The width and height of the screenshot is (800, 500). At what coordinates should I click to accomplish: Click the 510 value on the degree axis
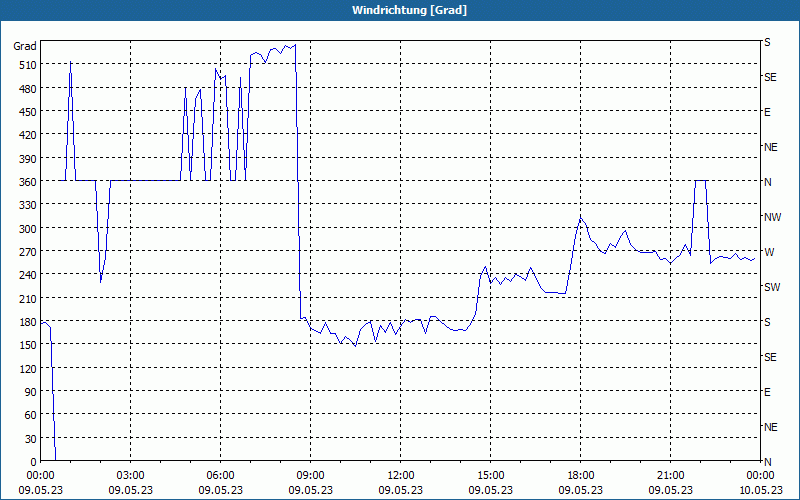tap(28, 65)
